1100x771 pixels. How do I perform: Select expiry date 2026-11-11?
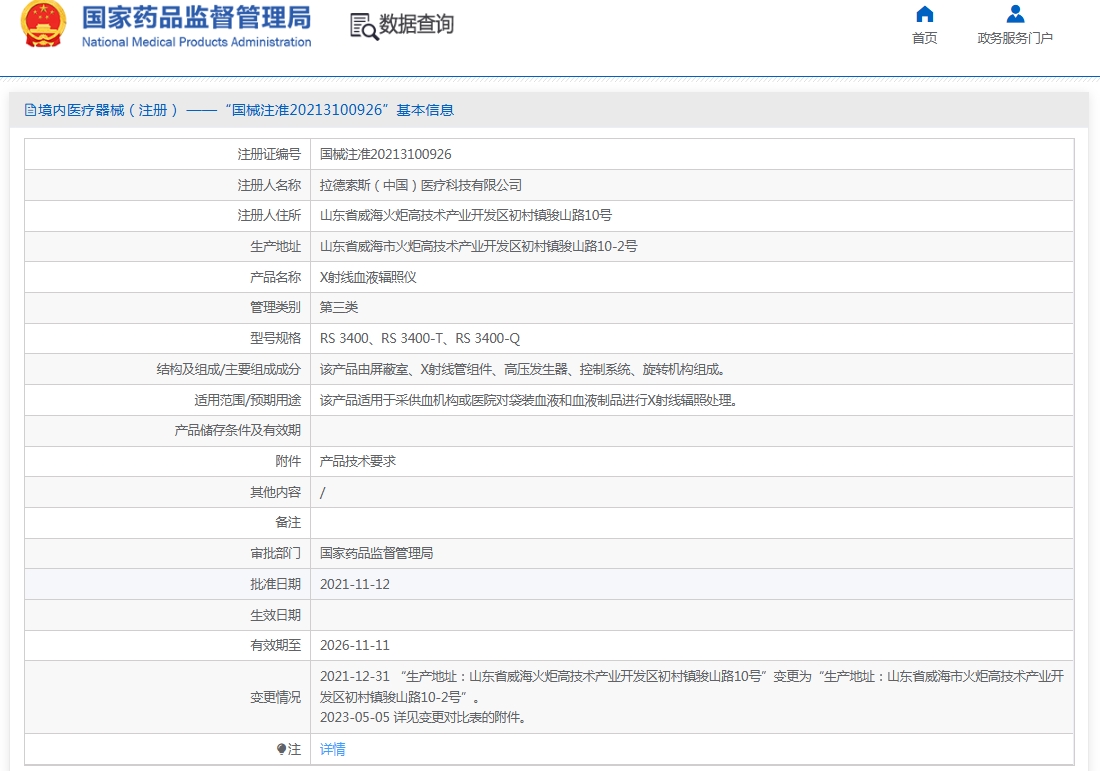[x=355, y=645]
